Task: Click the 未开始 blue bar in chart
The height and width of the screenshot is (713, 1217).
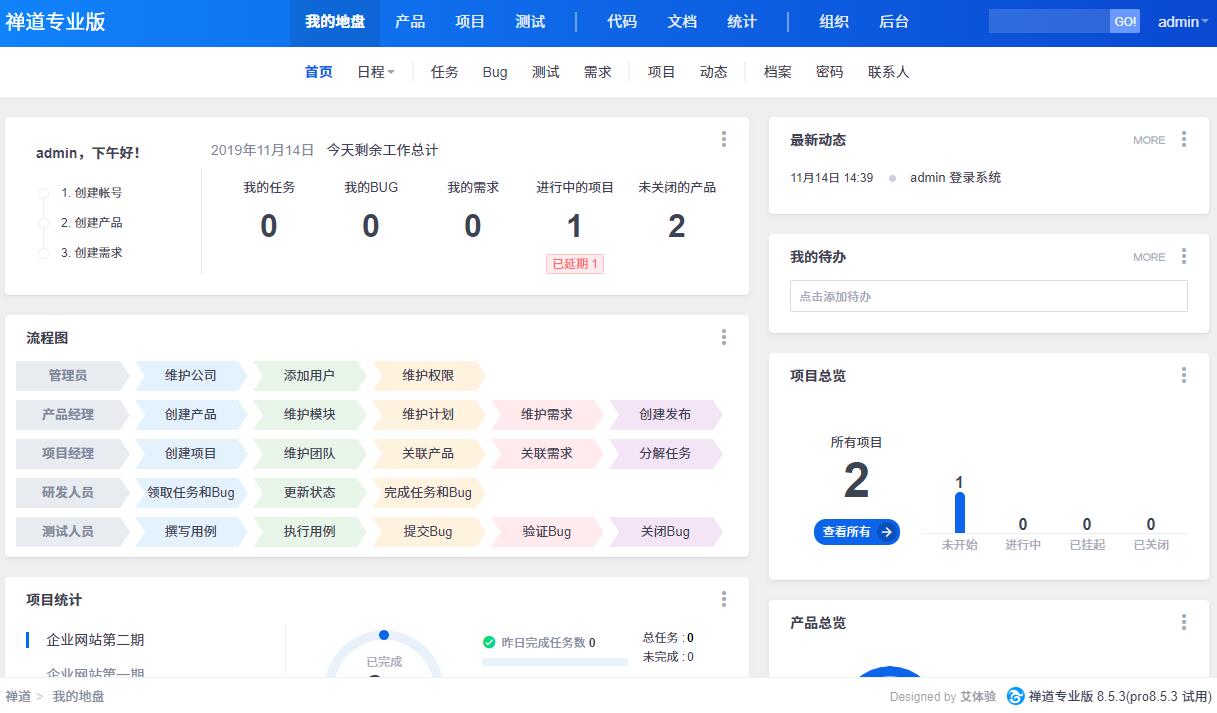Action: point(960,513)
